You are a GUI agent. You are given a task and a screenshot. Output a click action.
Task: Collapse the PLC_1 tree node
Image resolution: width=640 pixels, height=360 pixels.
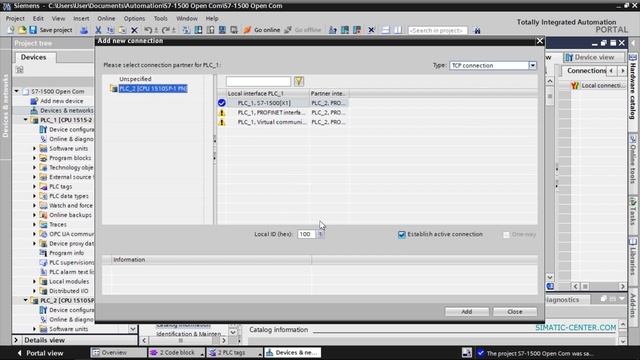(x=25, y=120)
